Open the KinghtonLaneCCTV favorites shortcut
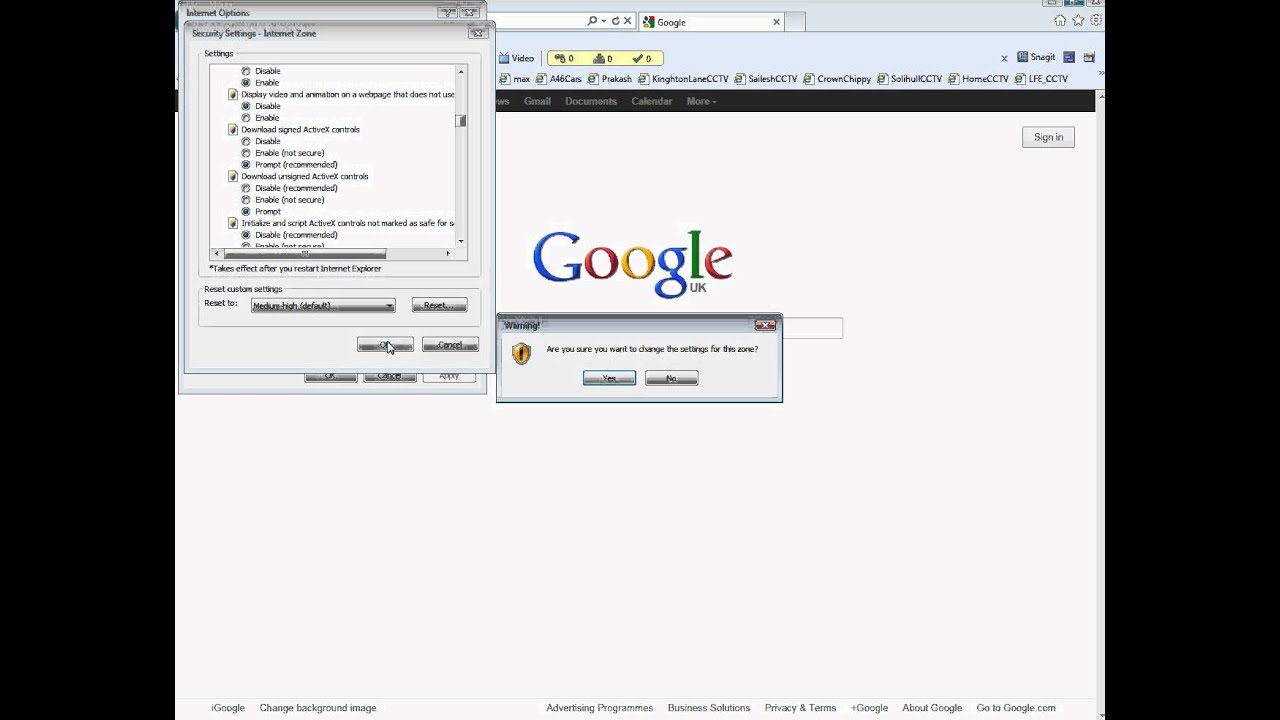The width and height of the screenshot is (1280, 720). 684,79
